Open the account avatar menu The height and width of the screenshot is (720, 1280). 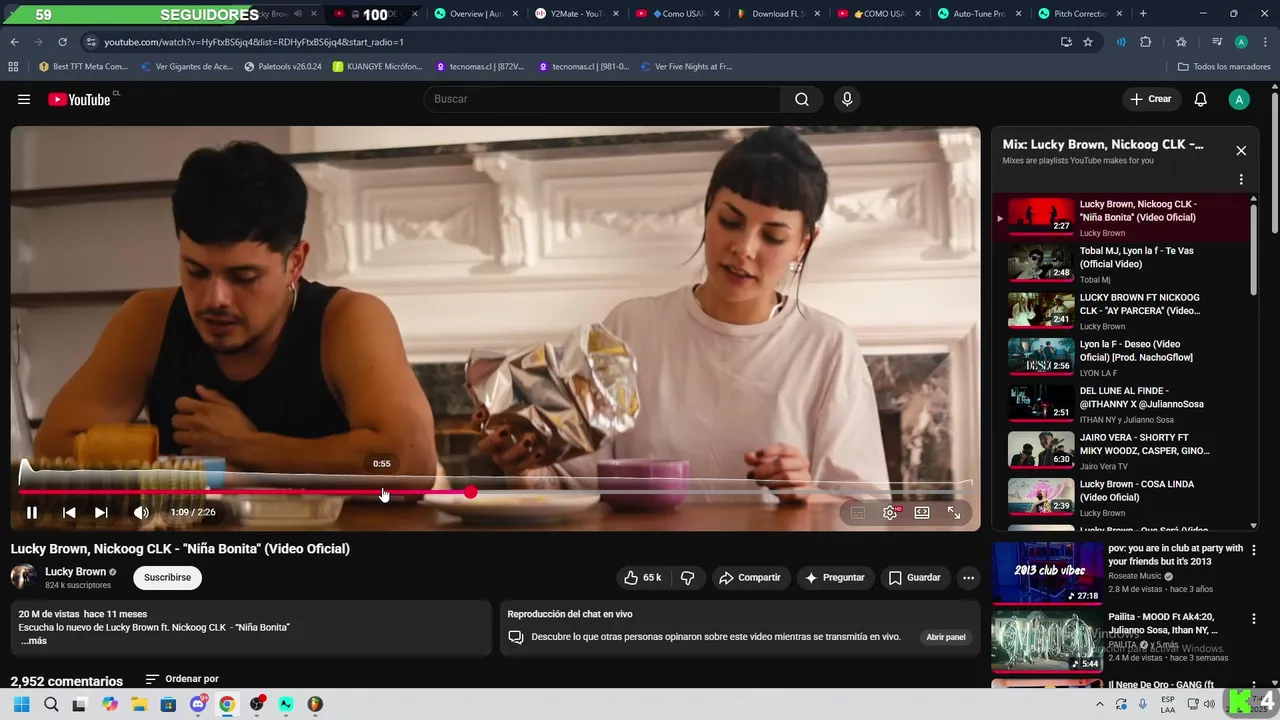(1239, 99)
